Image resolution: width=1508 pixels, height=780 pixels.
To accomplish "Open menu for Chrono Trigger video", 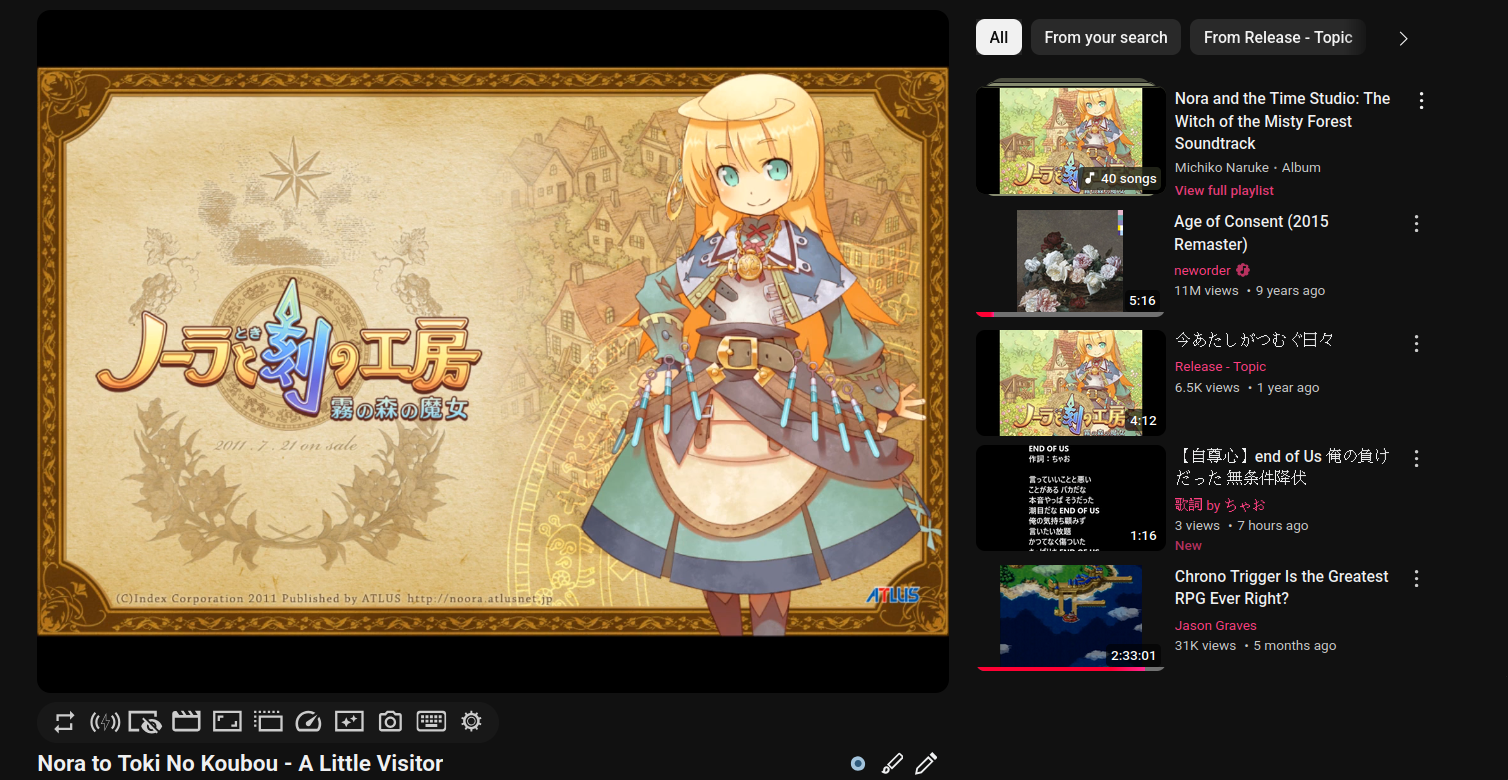I will 1416,578.
